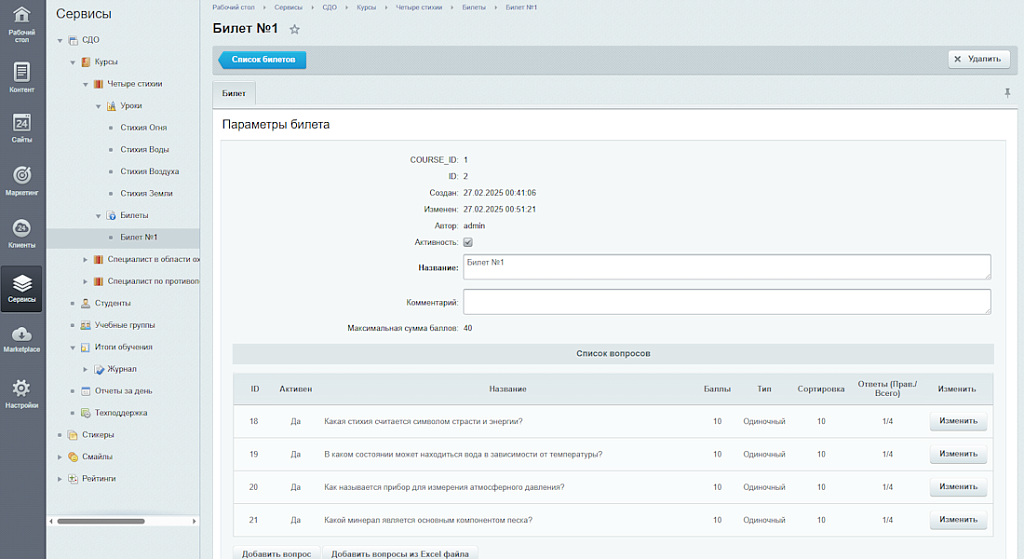This screenshot has width=1024, height=559.
Task: Click the Удалить button
Action: pyautogui.click(x=978, y=59)
